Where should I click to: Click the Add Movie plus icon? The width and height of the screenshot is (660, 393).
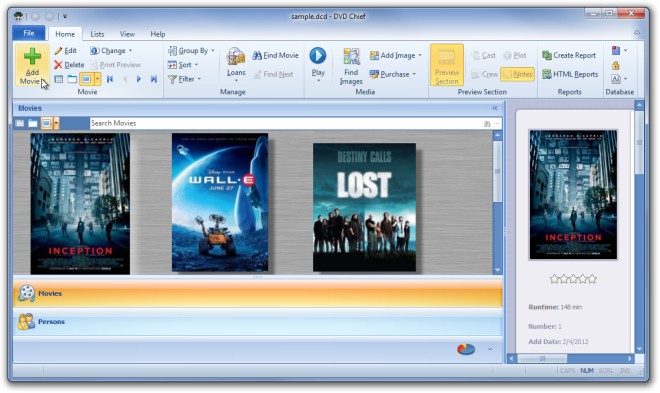tap(32, 56)
